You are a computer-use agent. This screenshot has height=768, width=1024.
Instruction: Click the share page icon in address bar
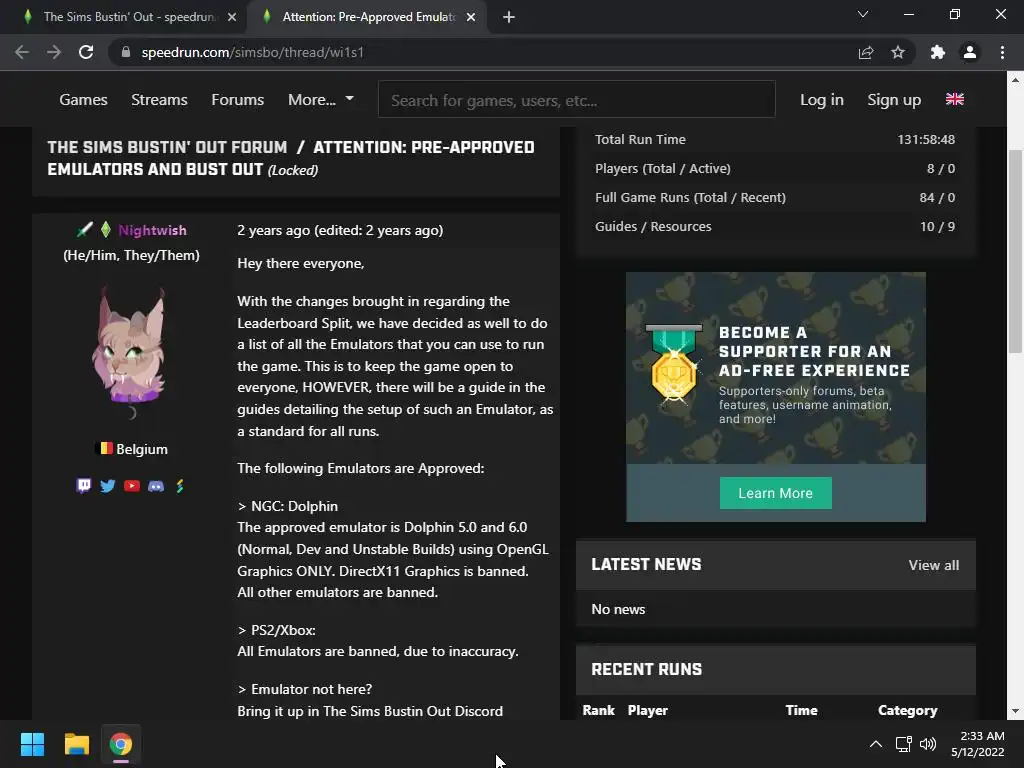click(866, 52)
